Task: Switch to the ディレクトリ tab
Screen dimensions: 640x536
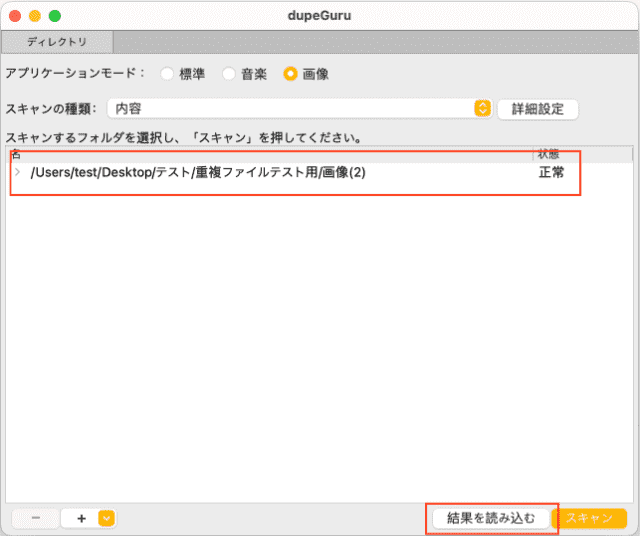Action: [x=57, y=42]
